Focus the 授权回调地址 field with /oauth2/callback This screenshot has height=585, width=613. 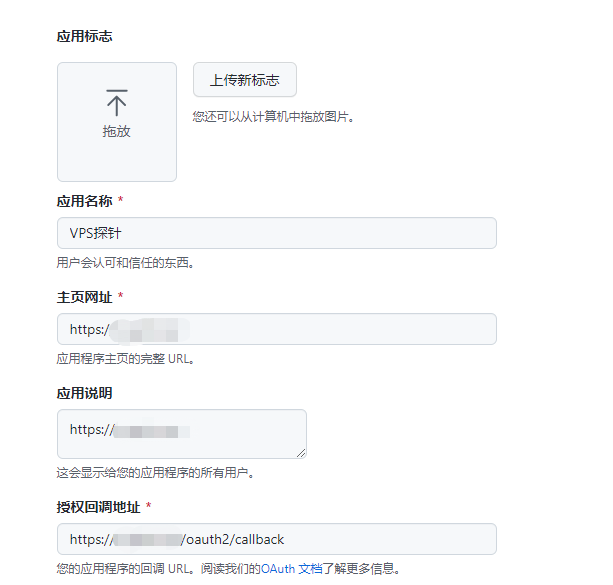click(277, 539)
